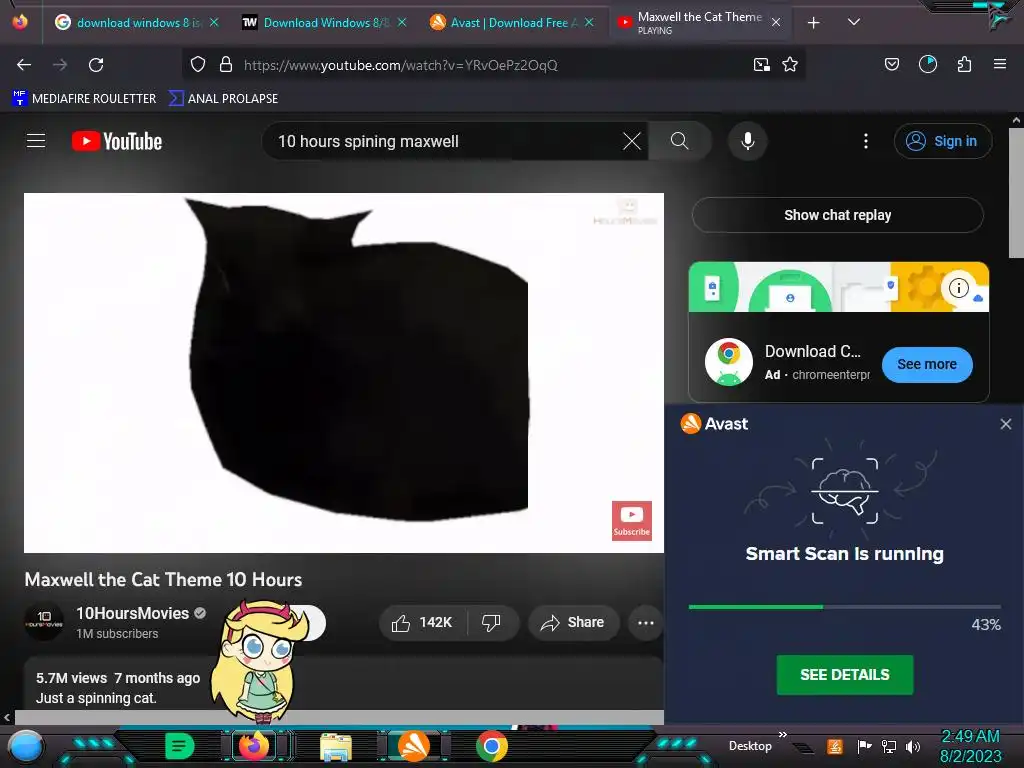Image resolution: width=1024 pixels, height=768 pixels.
Task: Open the Firefox menu hamburger icon
Action: pos(999,64)
